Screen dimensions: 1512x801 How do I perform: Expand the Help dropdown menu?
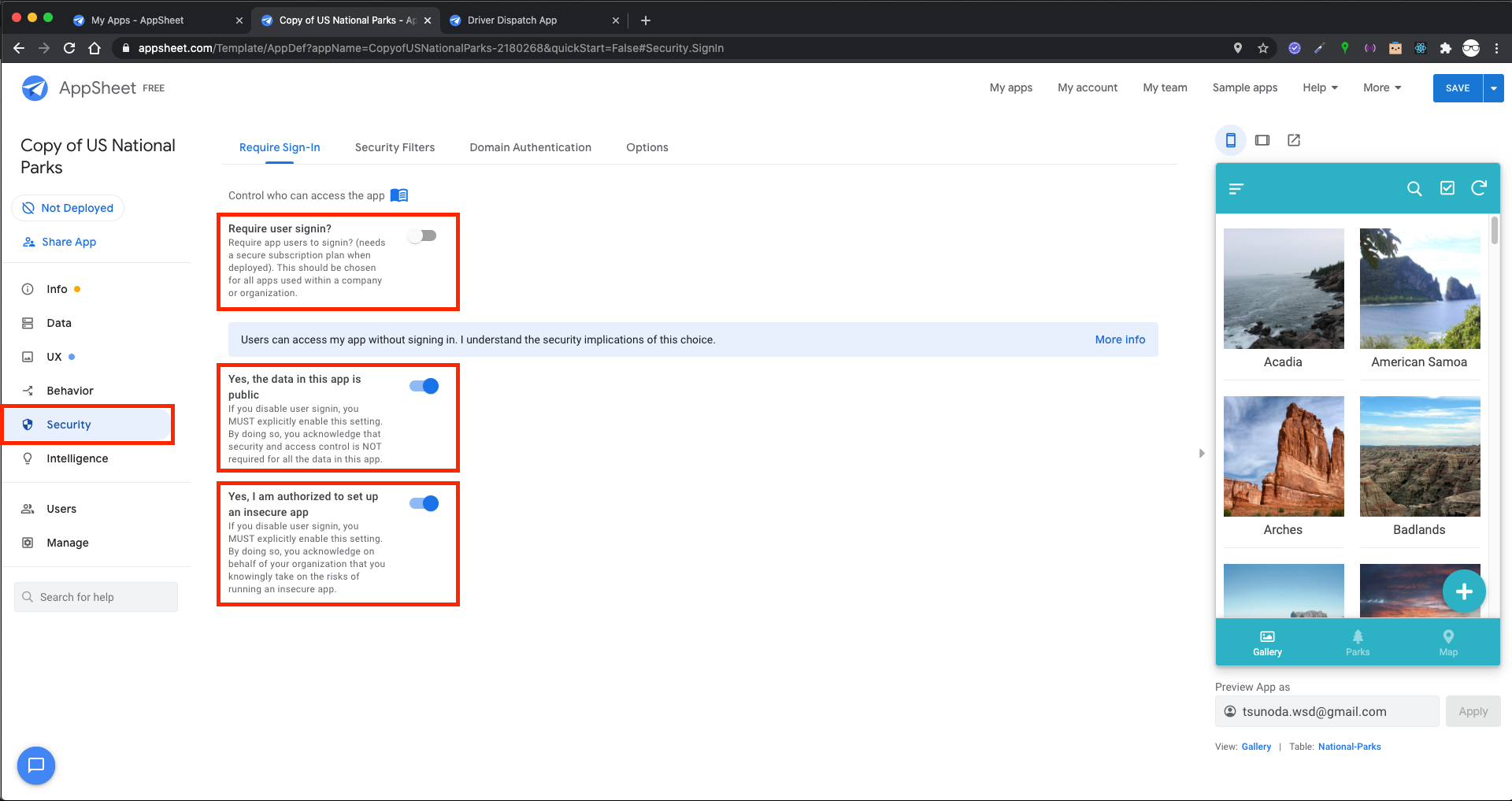[x=1320, y=87]
